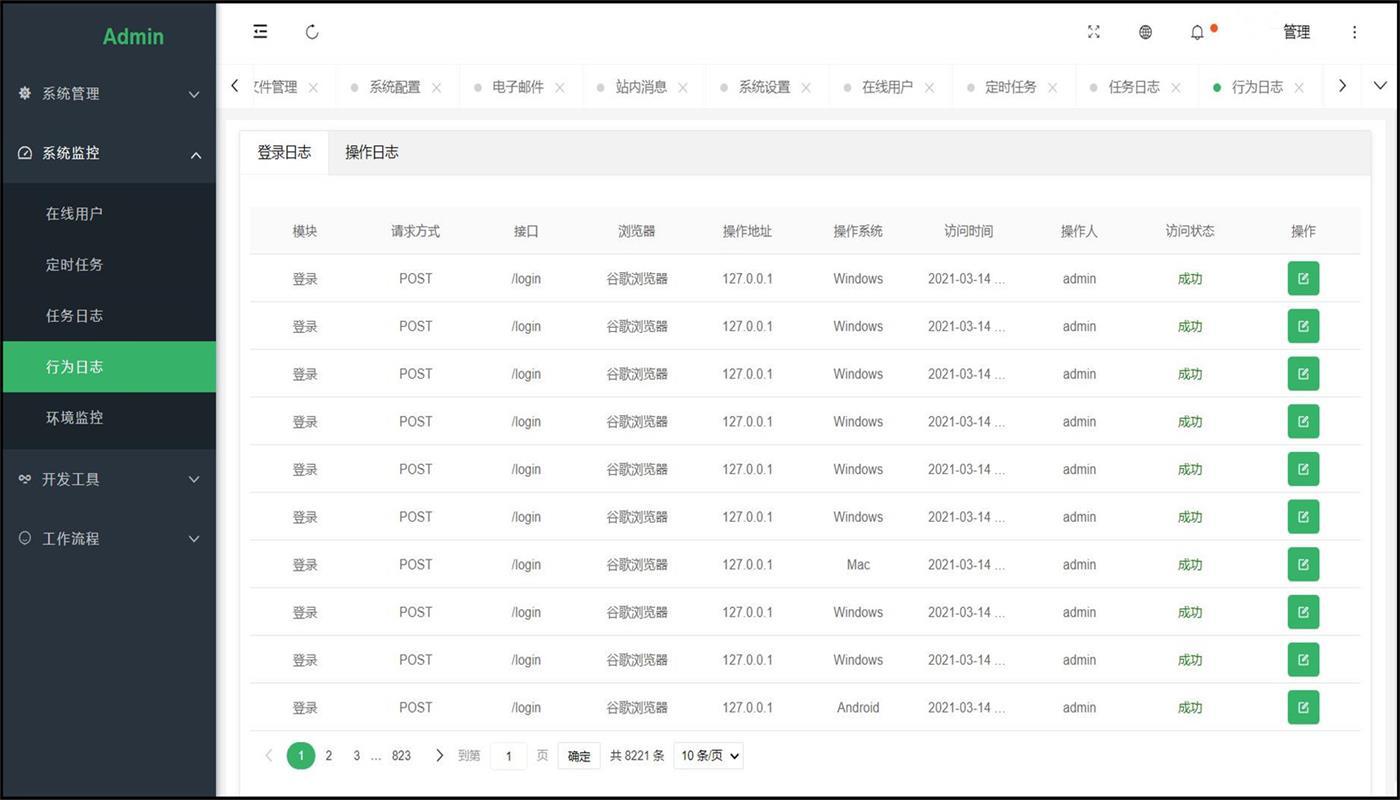
Task: Open 环境监控 in the sidebar
Action: (x=74, y=418)
